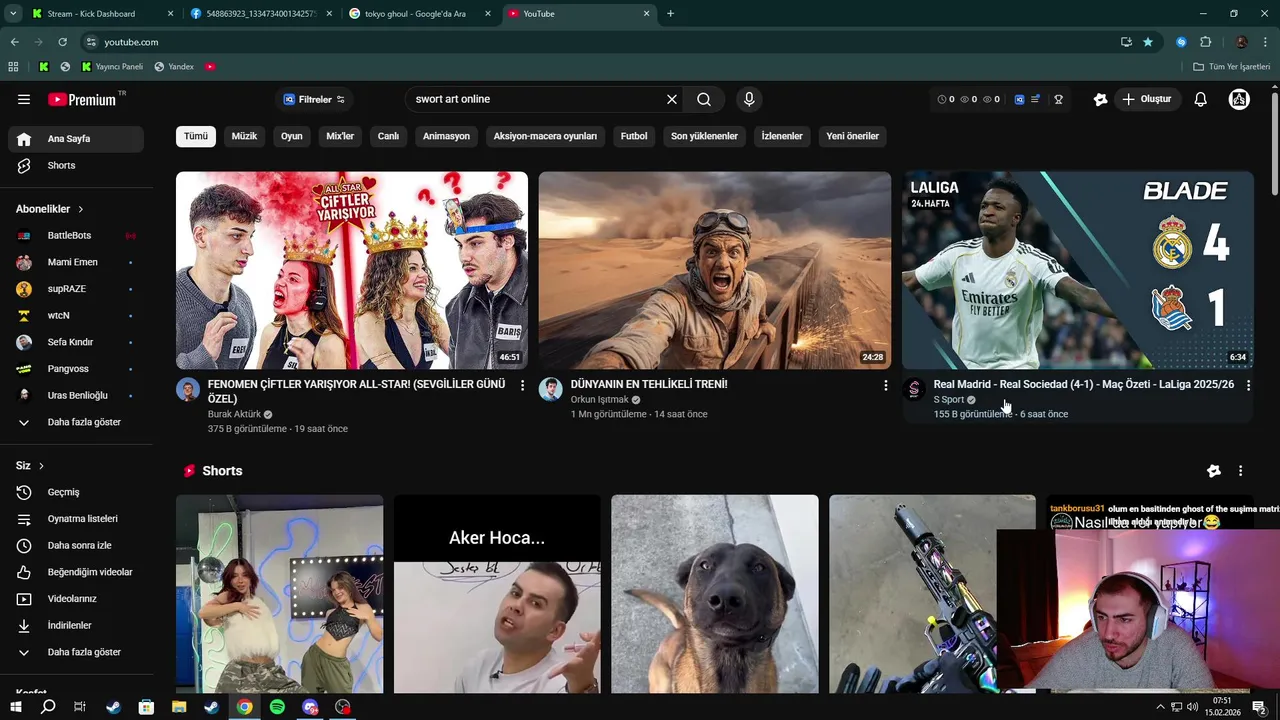1280x720 pixels.
Task: Open the Filtreler dropdown
Action: [313, 99]
